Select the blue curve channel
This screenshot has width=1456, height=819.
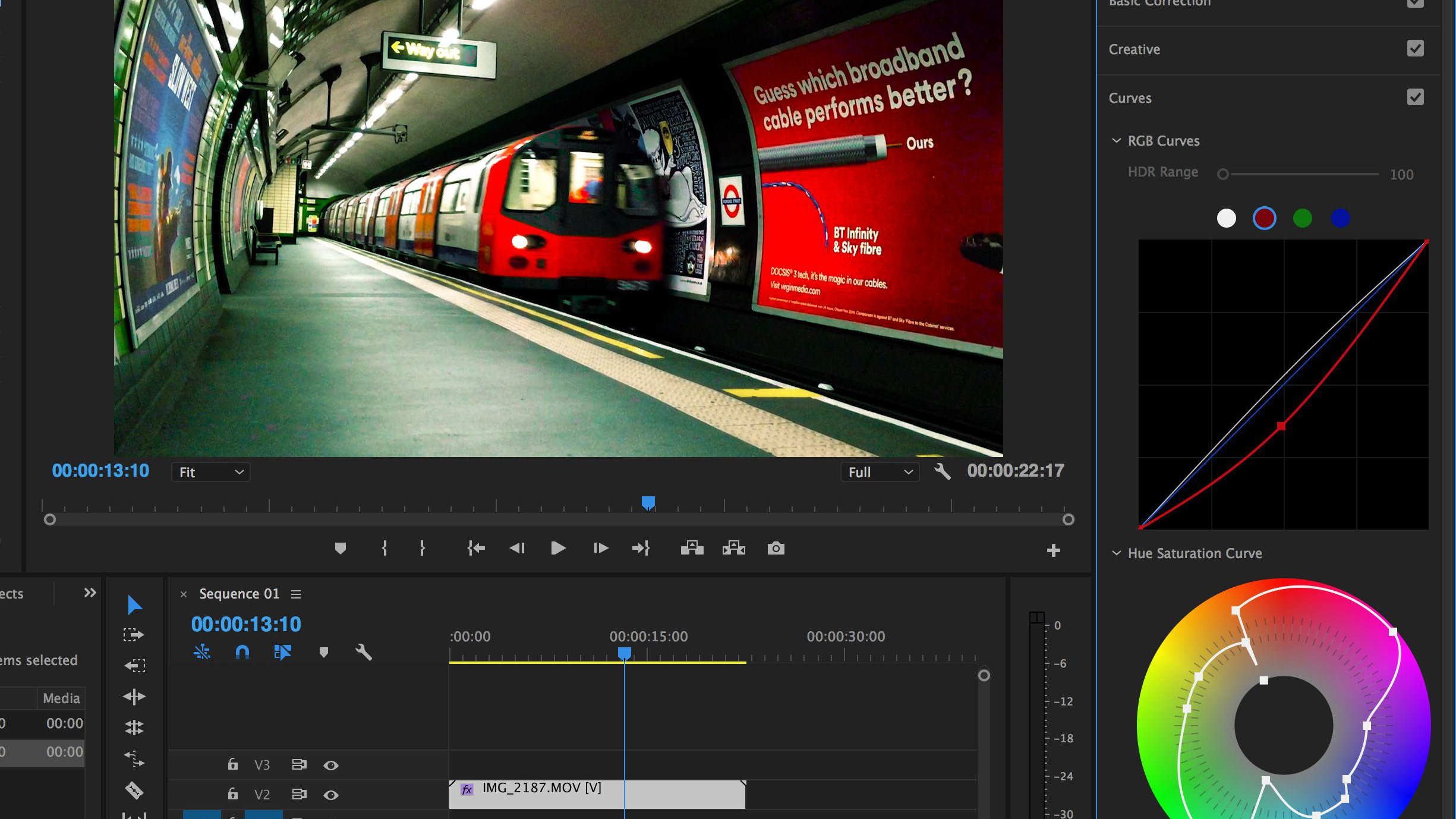(1340, 218)
